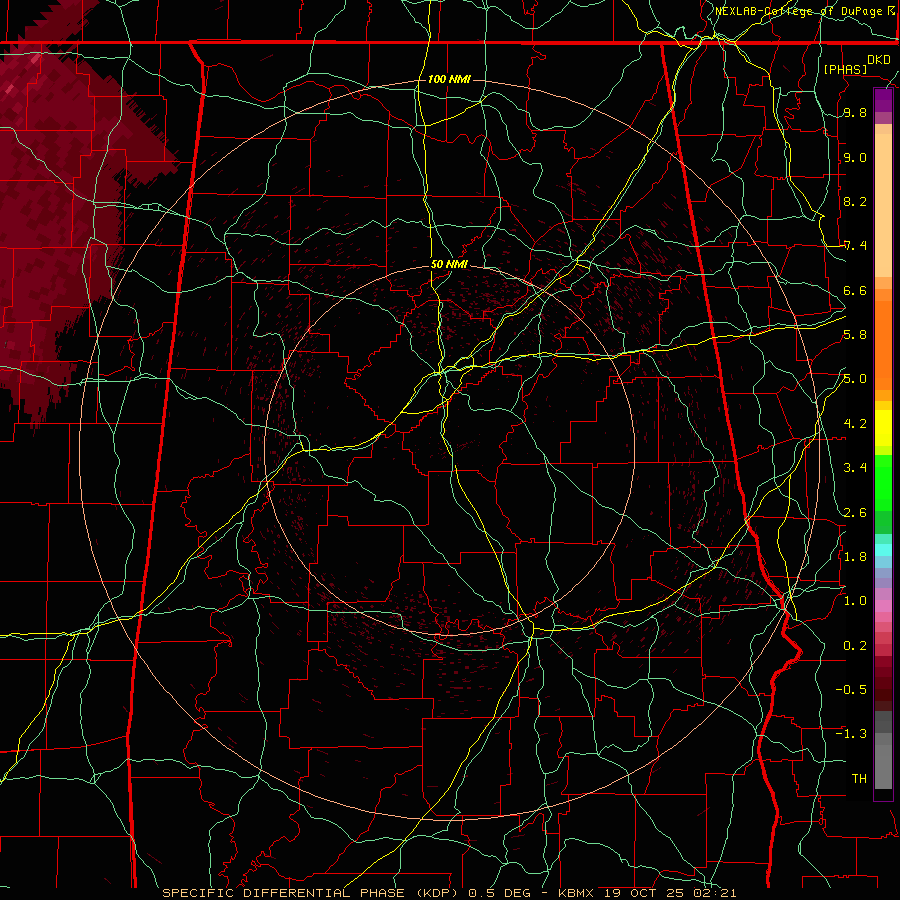Click the -0.5 value on color scale
900x900 pixels.
click(x=852, y=690)
